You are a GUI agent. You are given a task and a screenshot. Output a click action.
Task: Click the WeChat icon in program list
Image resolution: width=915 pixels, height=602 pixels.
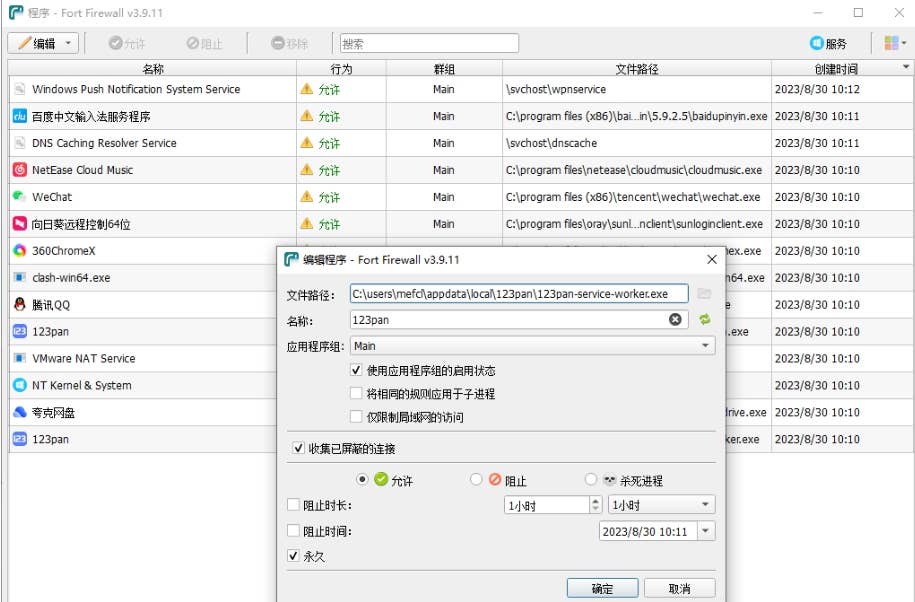19,197
